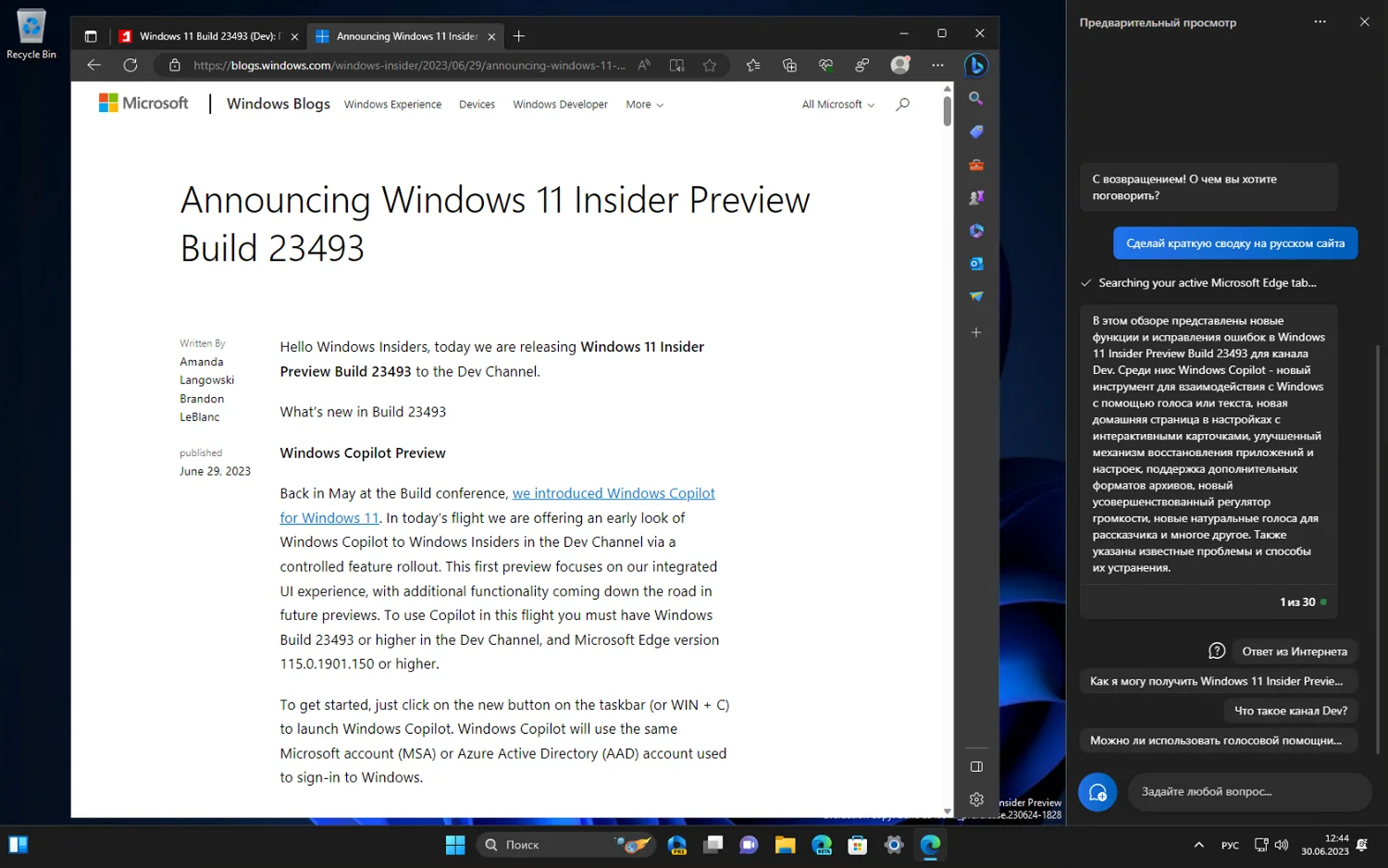
Task: Click the taskbar Поиск search box
Action: tap(566, 845)
